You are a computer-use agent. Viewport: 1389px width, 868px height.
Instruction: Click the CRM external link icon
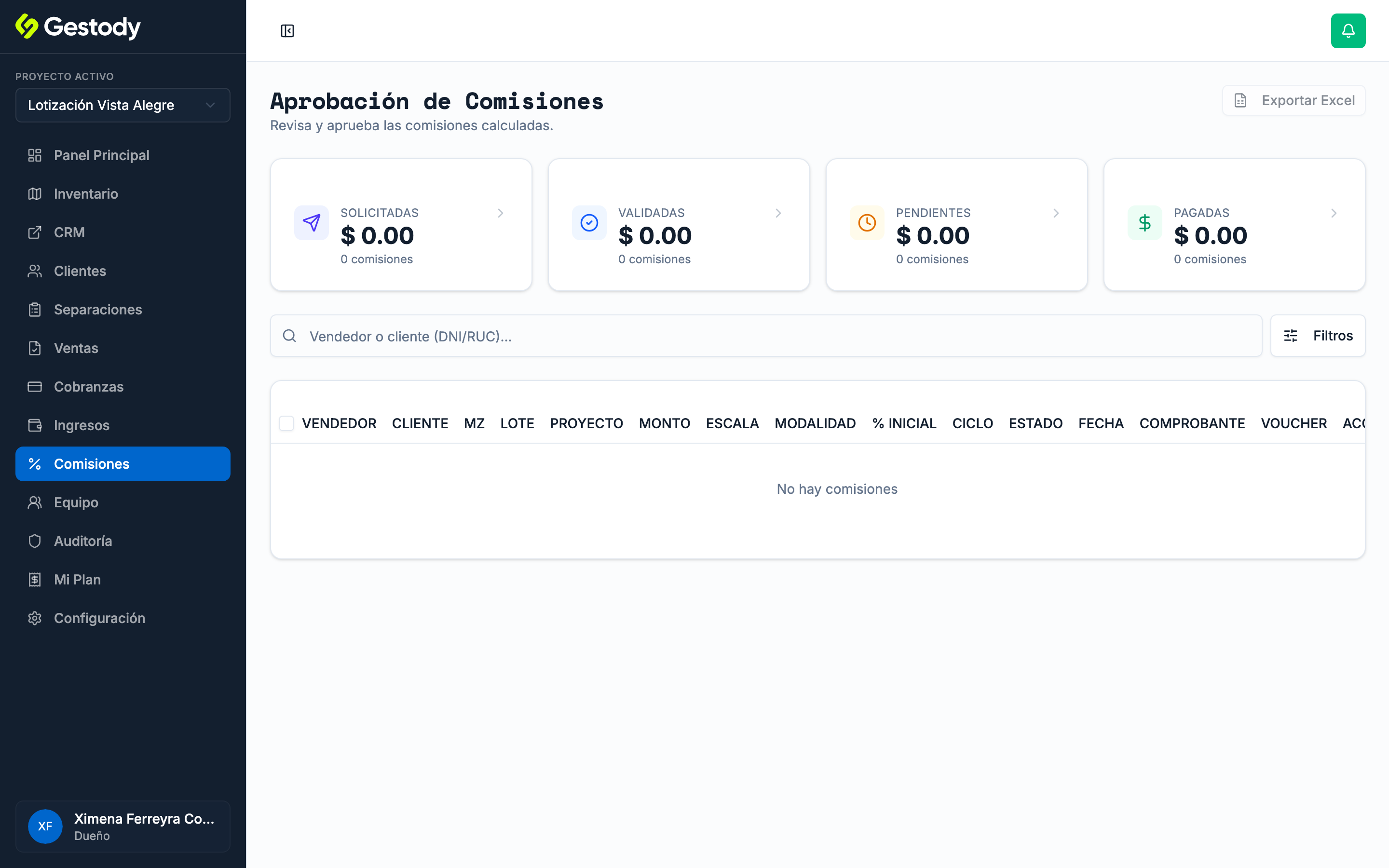pyautogui.click(x=35, y=232)
